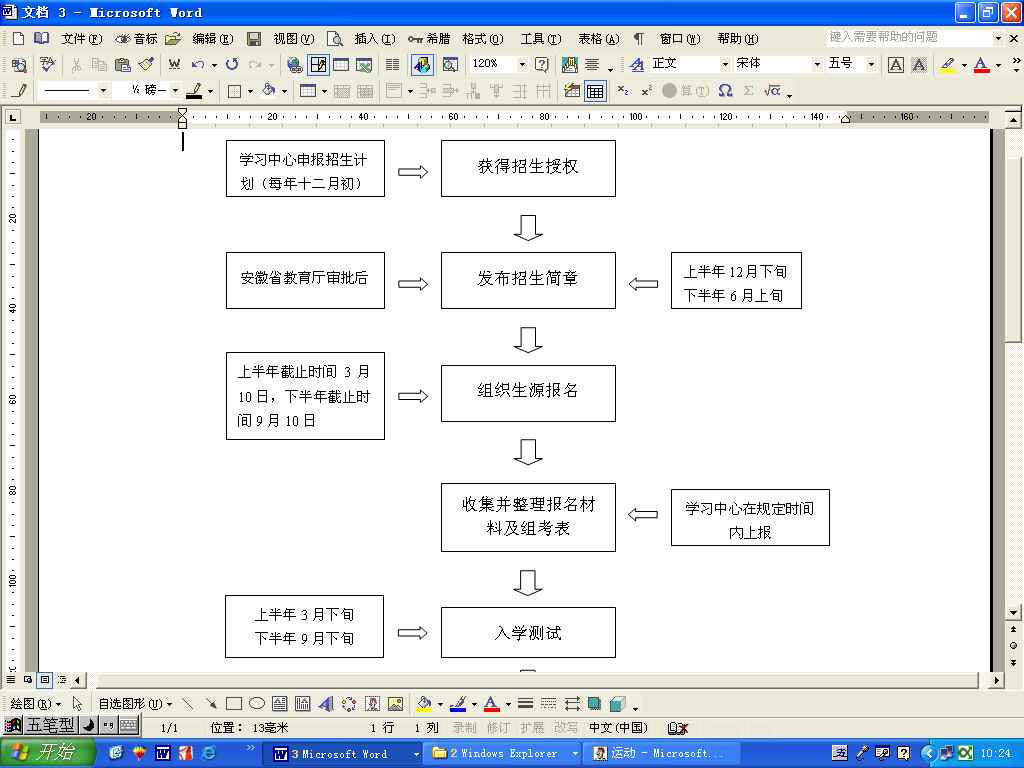Click the Insert Table icon
This screenshot has width=1024, height=768.
341,64
